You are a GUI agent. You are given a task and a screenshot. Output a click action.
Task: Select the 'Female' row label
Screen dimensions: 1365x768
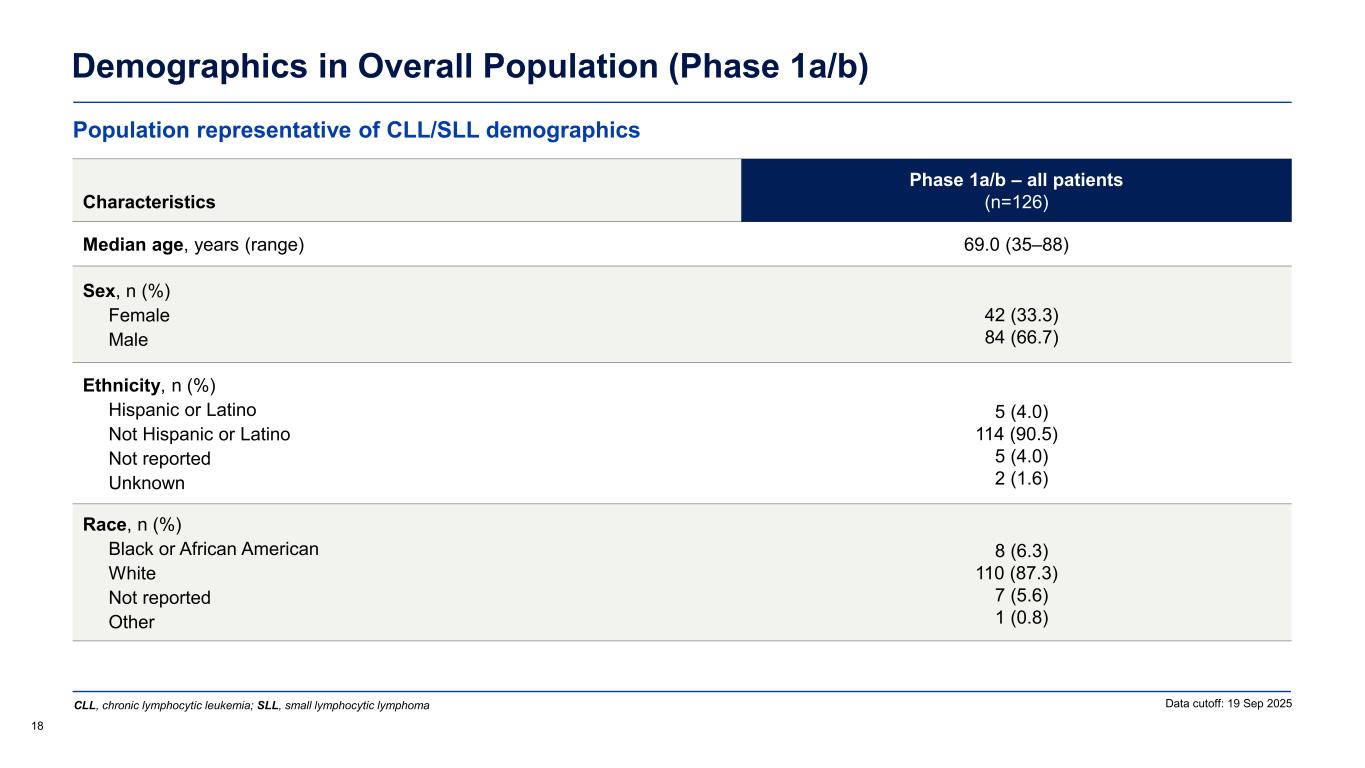pos(139,316)
